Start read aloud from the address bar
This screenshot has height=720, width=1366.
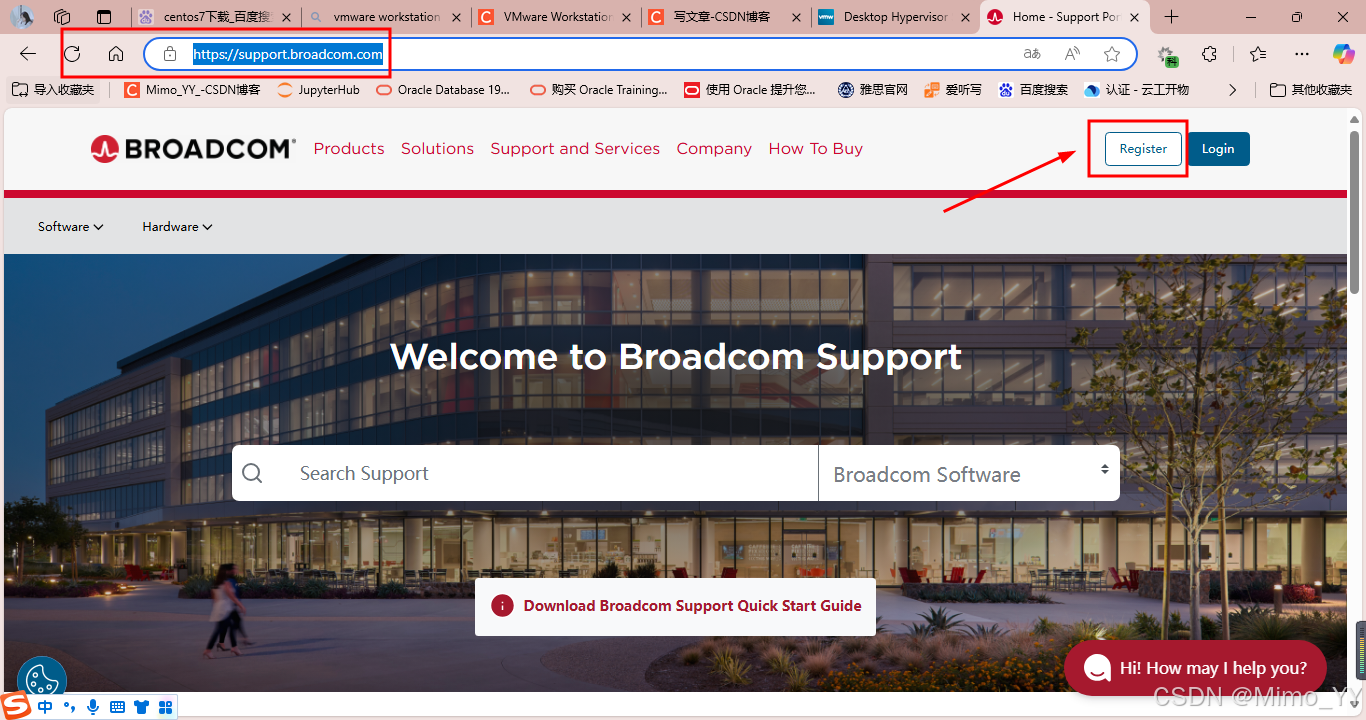click(x=1072, y=54)
